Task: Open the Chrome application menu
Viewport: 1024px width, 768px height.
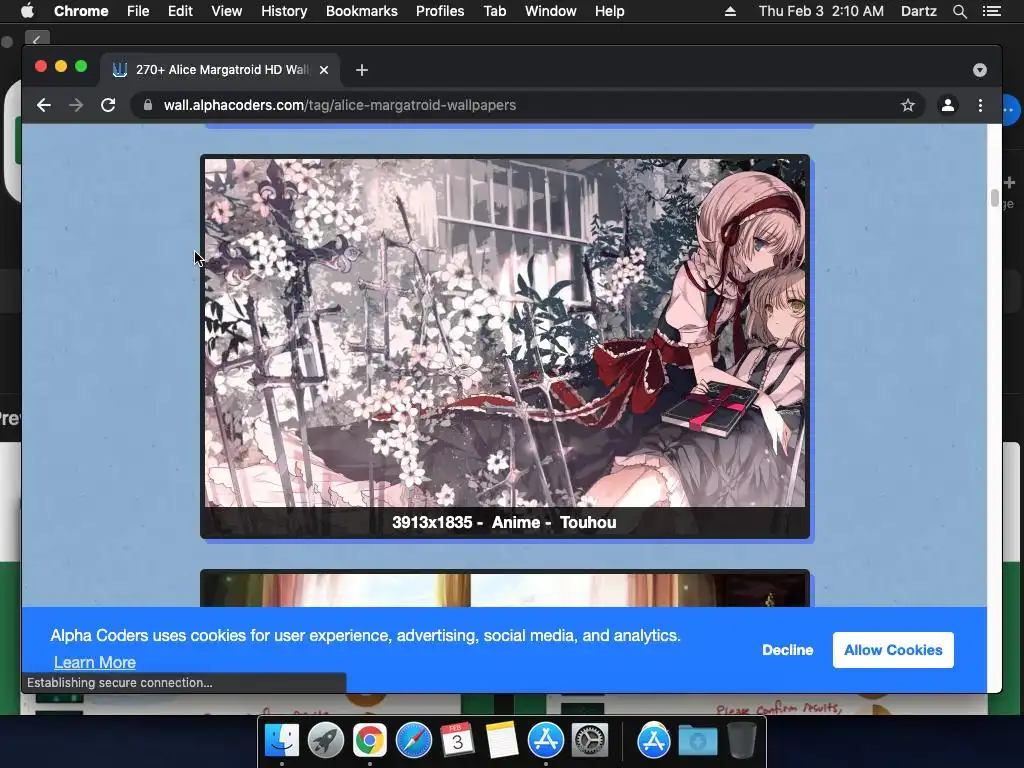Action: pos(81,11)
